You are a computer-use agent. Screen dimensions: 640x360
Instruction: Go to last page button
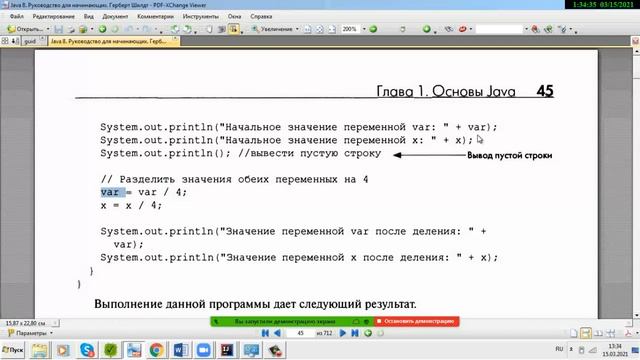(x=355, y=333)
